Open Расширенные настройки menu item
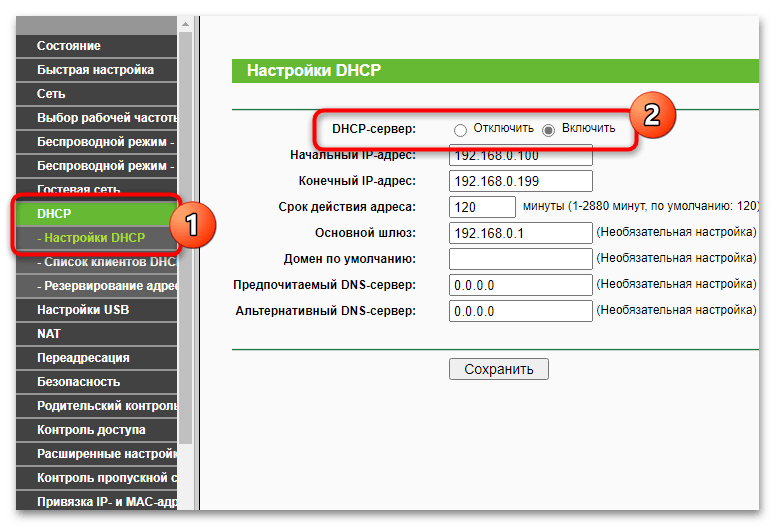The image size is (775, 526). click(x=96, y=454)
